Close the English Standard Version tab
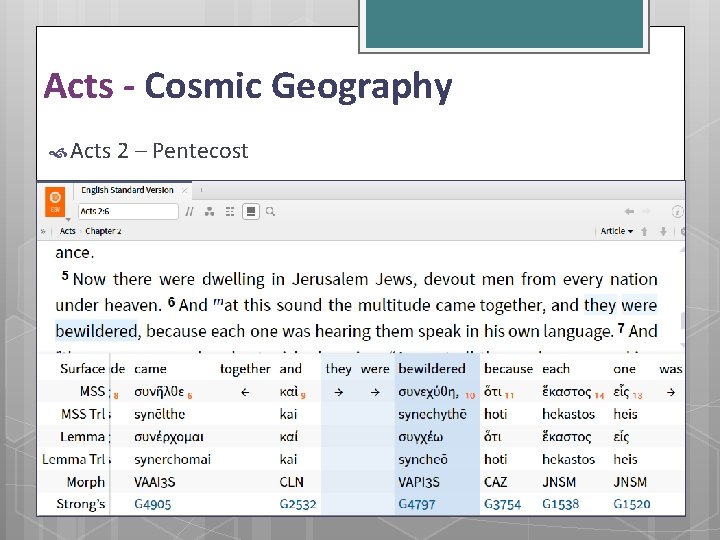Viewport: 720px width, 540px height. [185, 190]
